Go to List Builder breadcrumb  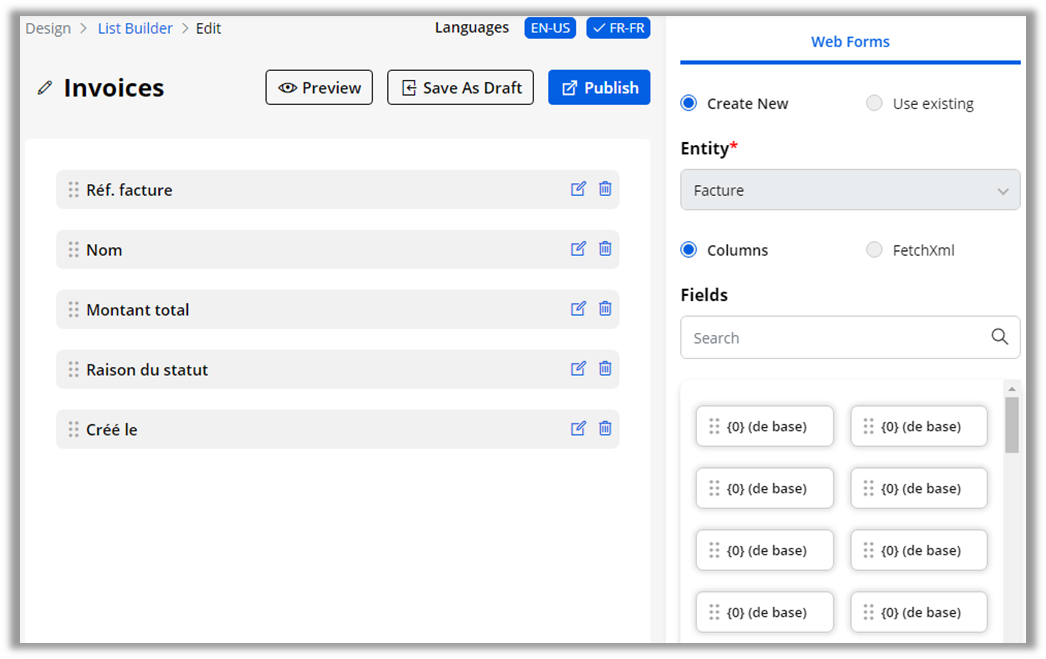click(135, 28)
